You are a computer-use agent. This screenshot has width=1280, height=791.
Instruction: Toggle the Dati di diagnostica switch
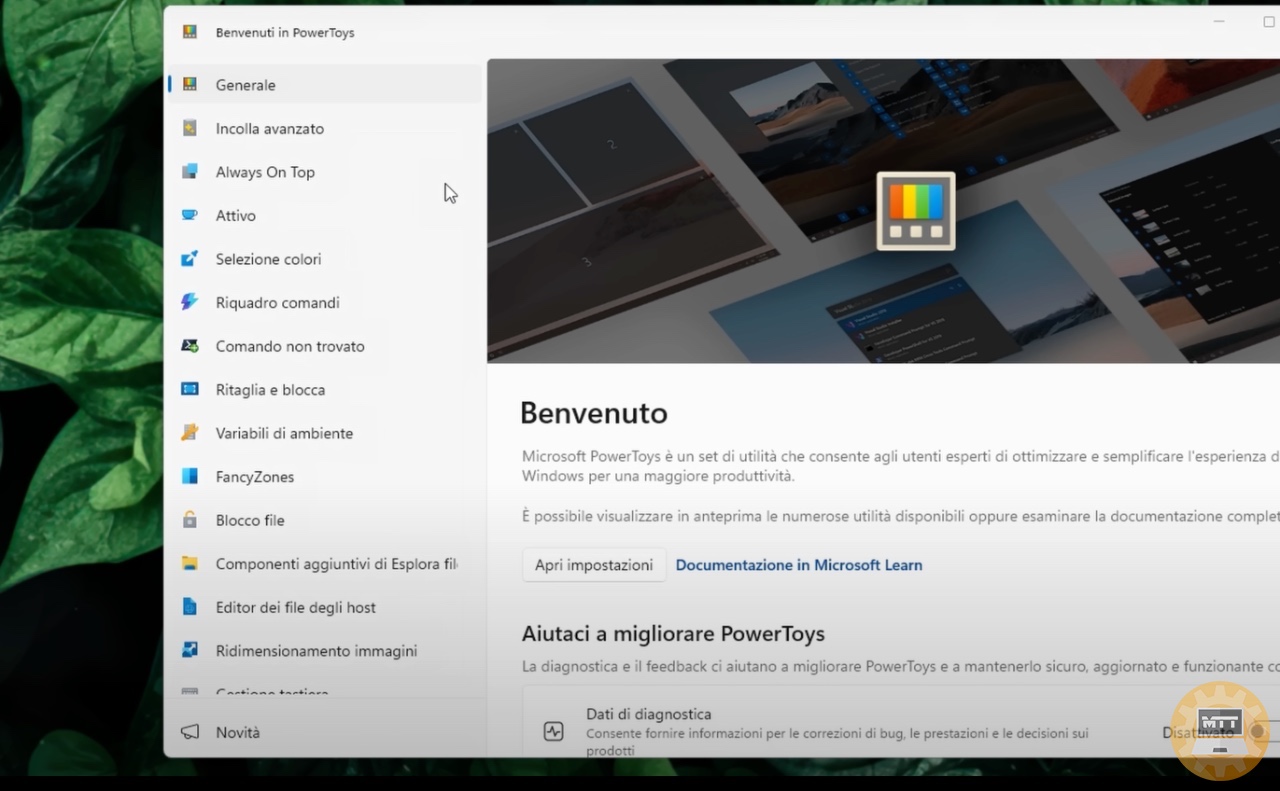click(1262, 732)
